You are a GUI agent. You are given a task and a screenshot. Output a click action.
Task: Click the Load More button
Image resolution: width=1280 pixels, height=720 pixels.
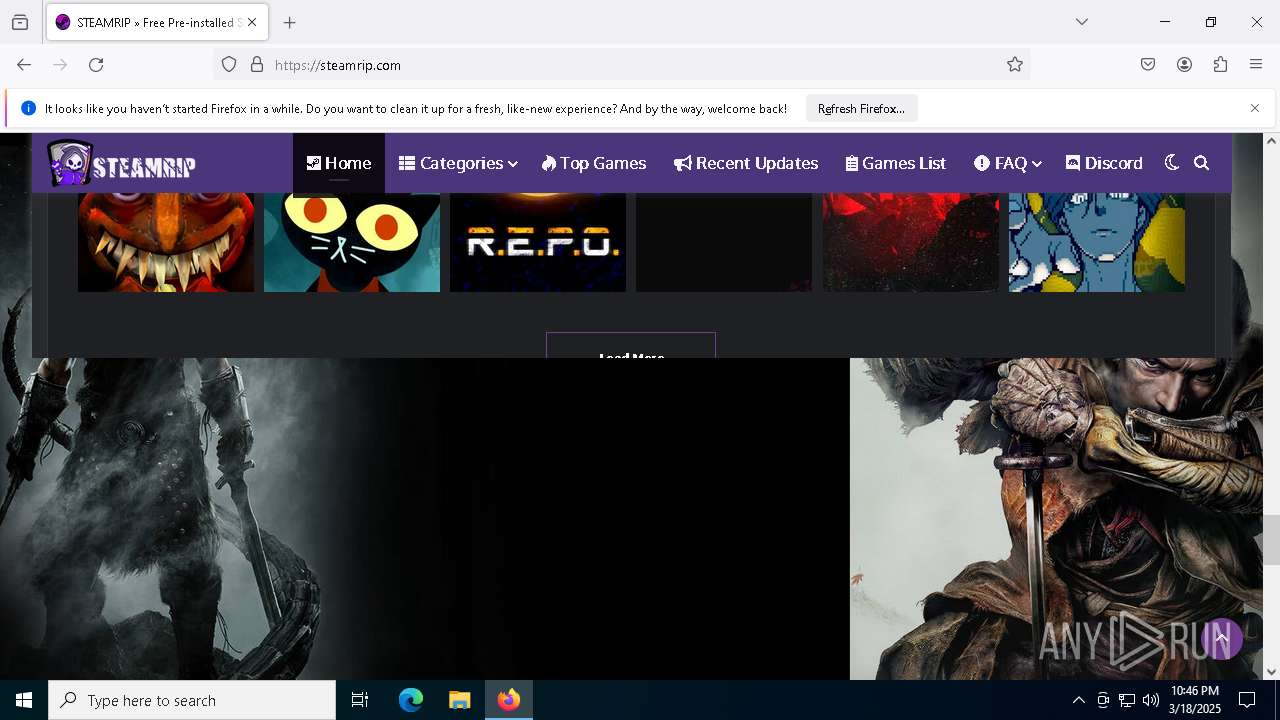pyautogui.click(x=631, y=345)
